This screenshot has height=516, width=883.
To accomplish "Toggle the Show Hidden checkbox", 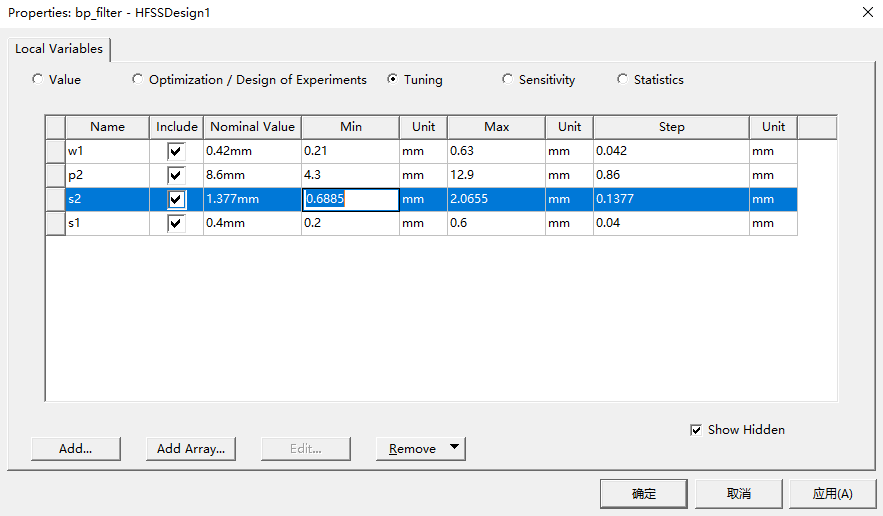I will (x=696, y=430).
